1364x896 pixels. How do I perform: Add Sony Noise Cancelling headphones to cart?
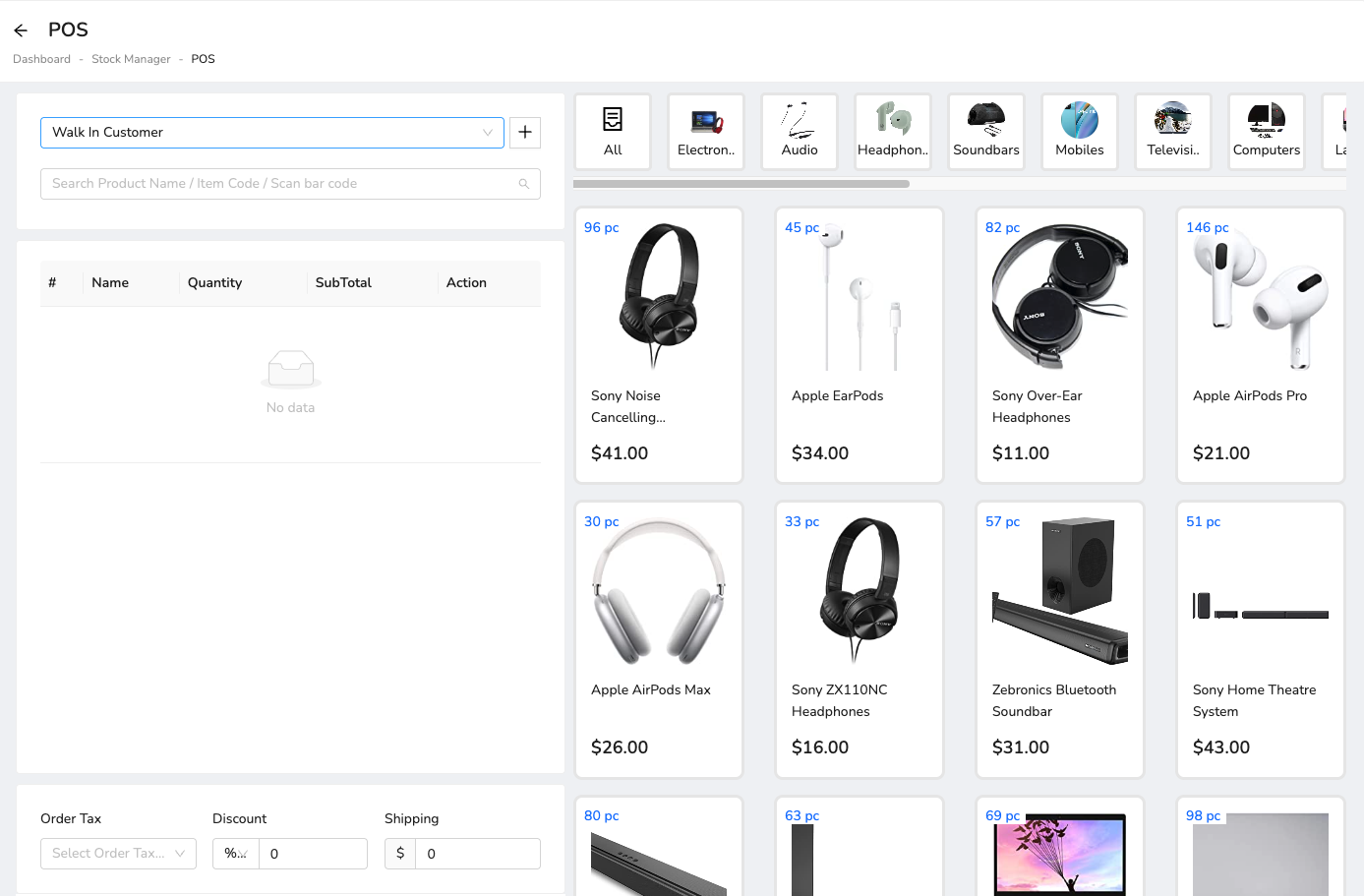click(x=659, y=345)
